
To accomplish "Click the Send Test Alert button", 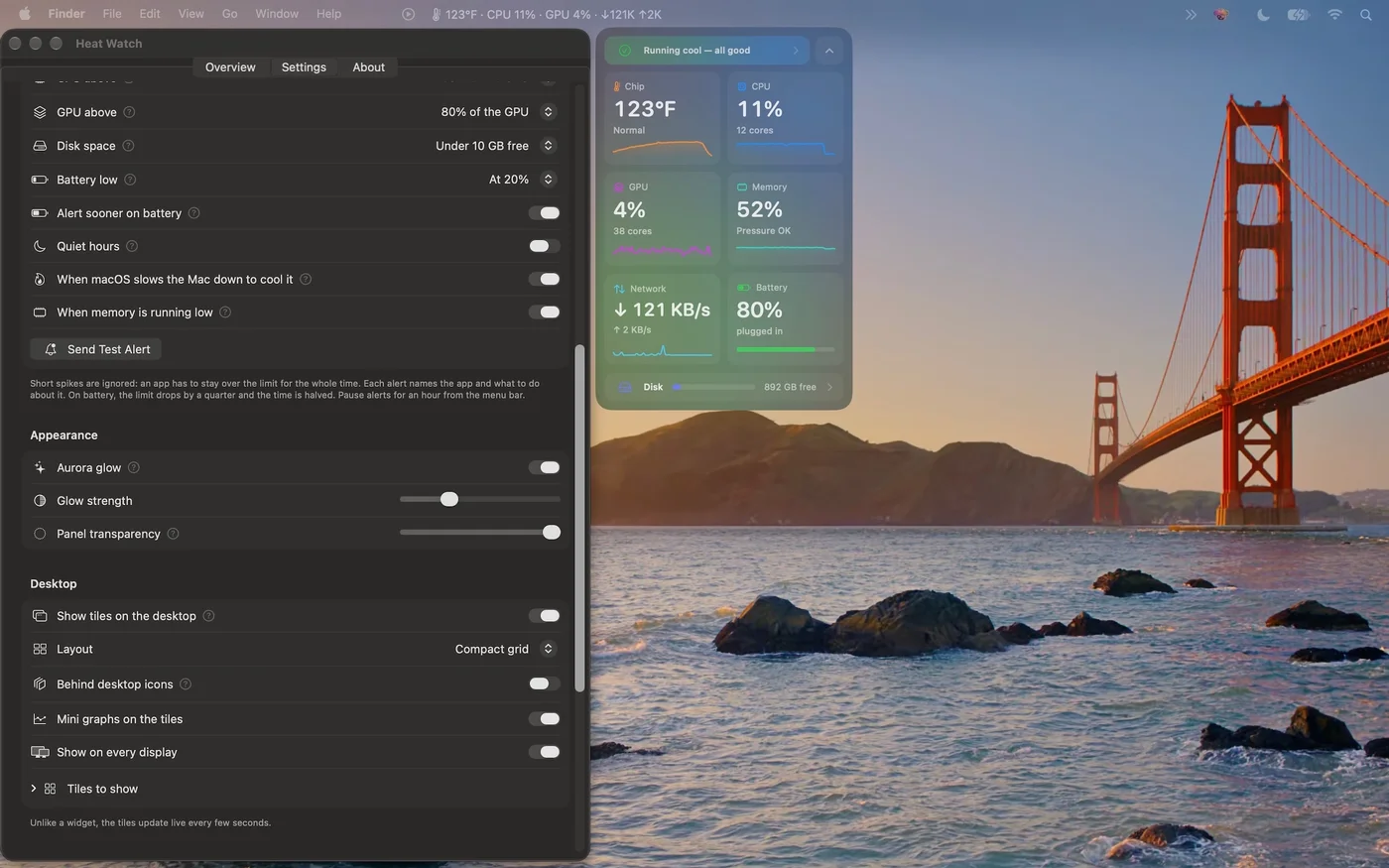I will [96, 349].
